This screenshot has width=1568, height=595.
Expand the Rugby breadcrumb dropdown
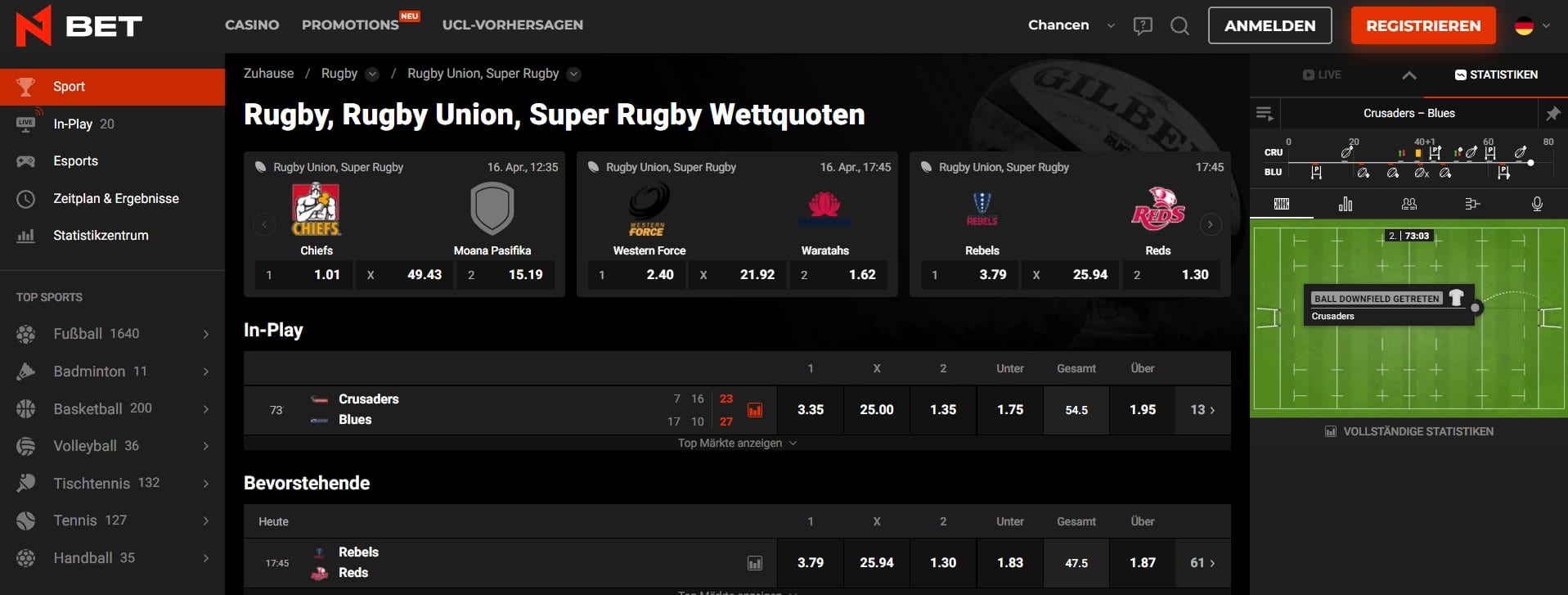[372, 74]
